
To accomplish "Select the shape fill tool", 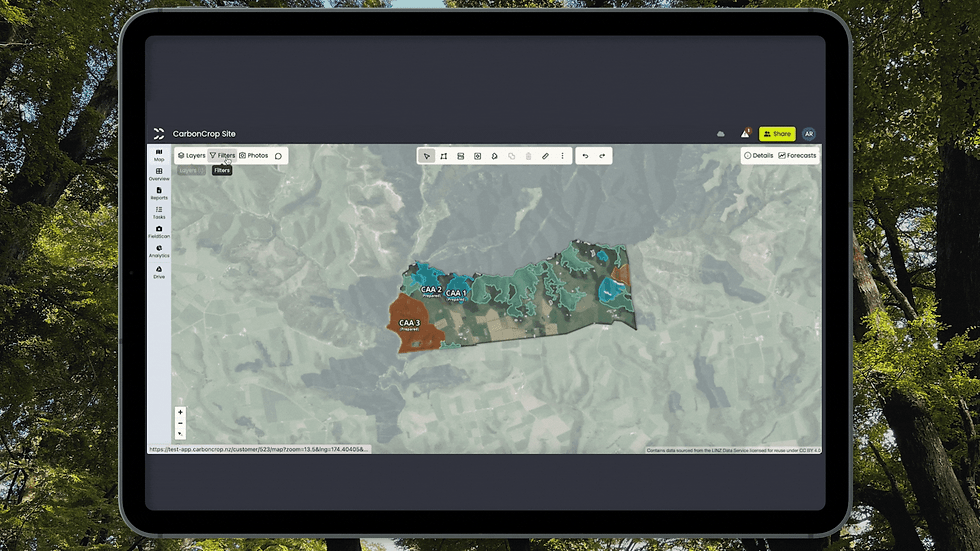I will click(x=494, y=156).
